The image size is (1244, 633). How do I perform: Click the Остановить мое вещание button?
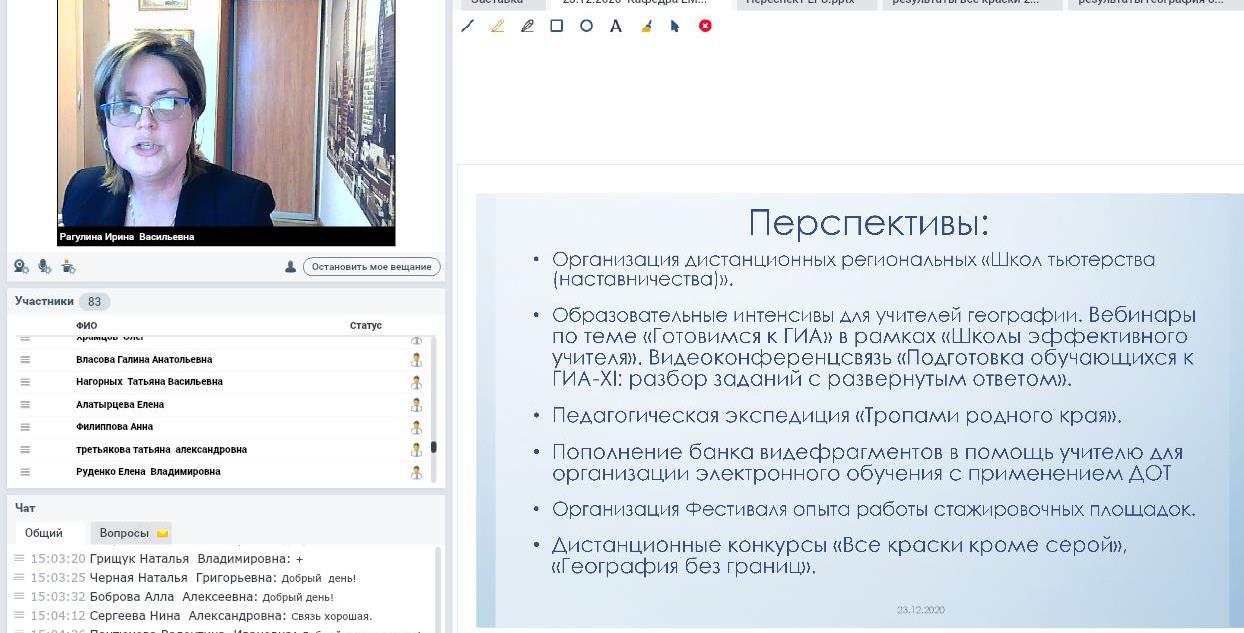(372, 267)
